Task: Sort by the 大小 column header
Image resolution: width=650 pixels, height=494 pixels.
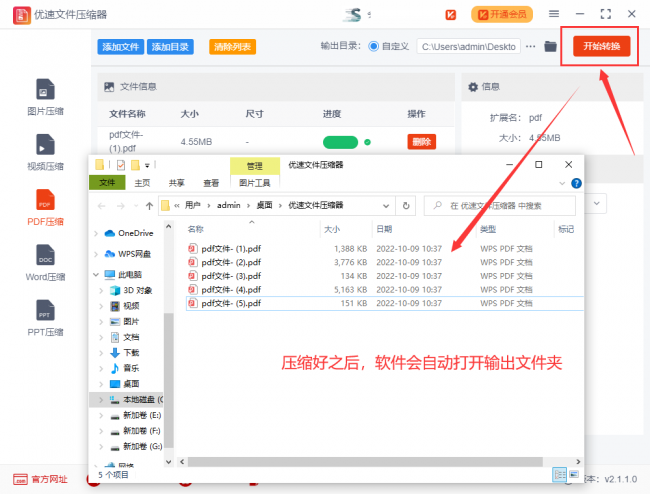Action: point(332,229)
